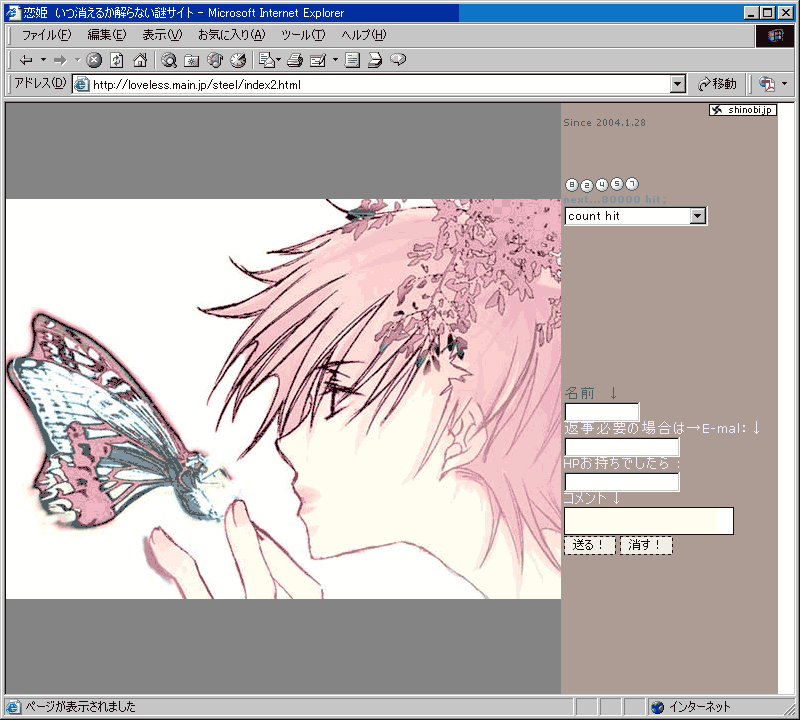Click the Forward arrow toolbar button
Image resolution: width=800 pixels, height=720 pixels.
click(x=60, y=60)
